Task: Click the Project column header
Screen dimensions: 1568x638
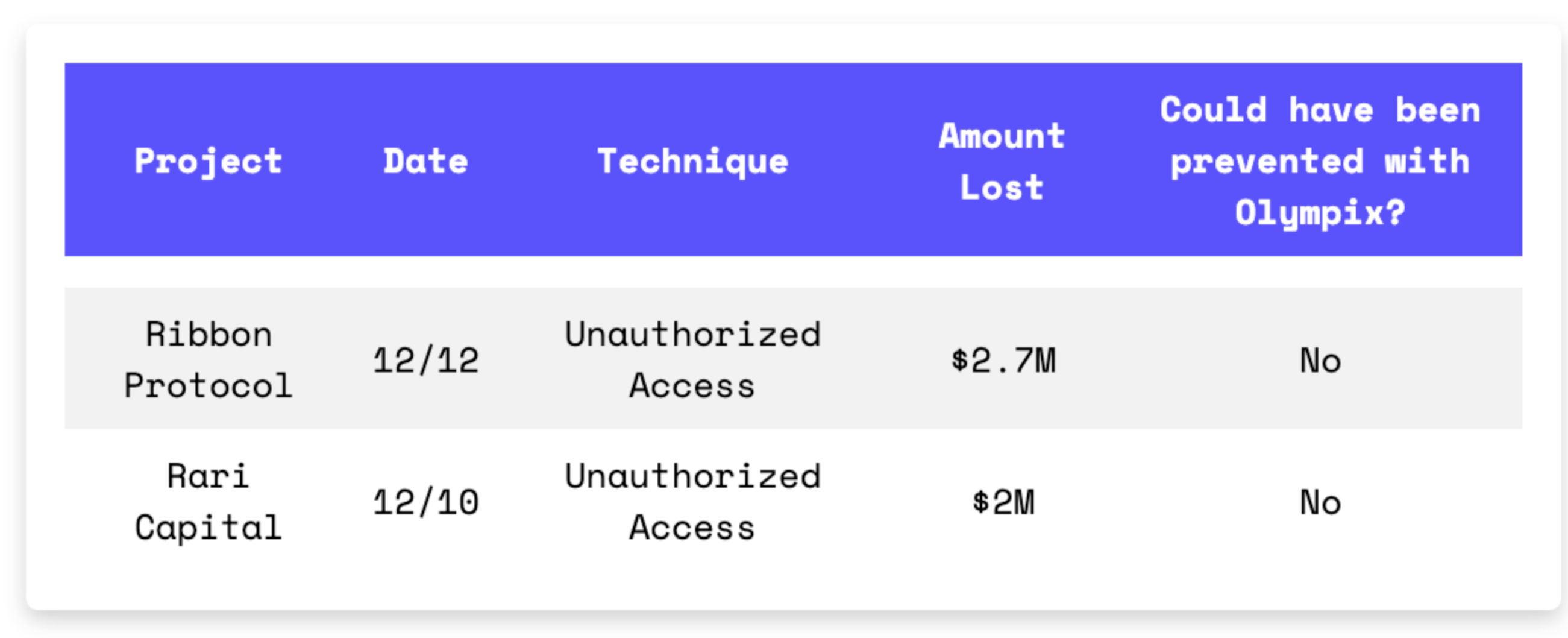Action: 208,162
